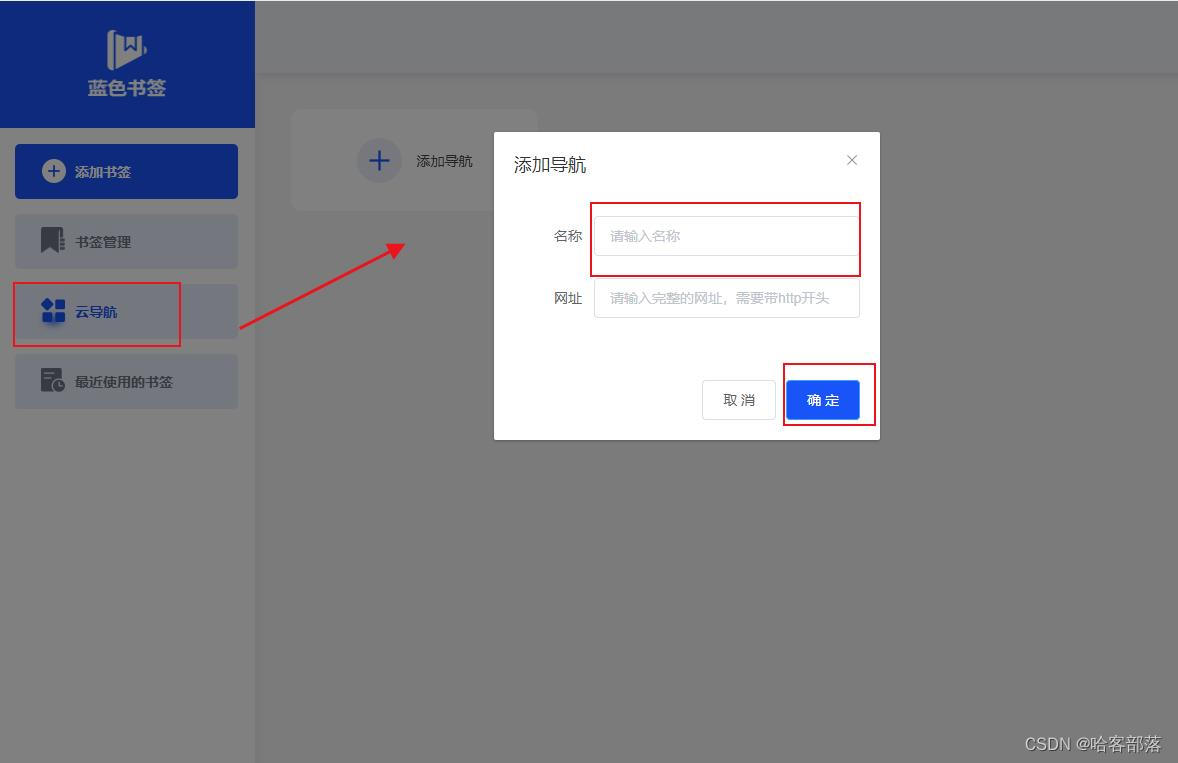Open 最近使用的书签 menu item
The height and width of the screenshot is (763, 1178).
[126, 382]
